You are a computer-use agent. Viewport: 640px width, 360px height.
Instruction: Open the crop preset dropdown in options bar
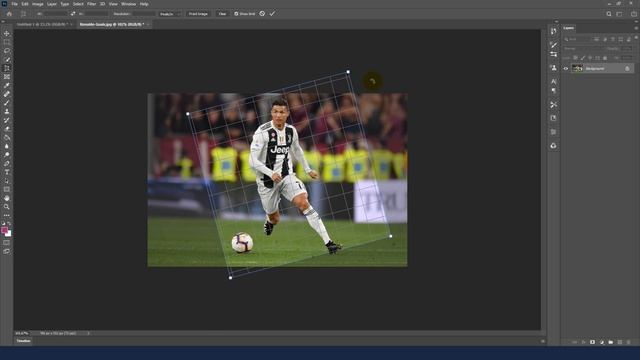point(23,14)
